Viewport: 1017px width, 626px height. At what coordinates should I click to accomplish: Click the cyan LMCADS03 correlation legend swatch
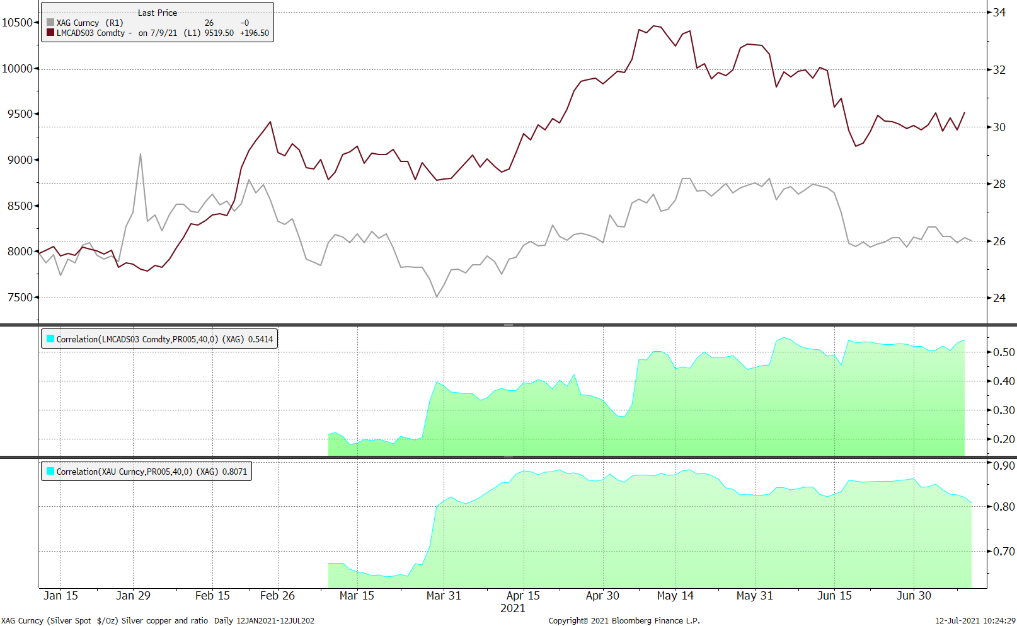(50, 340)
